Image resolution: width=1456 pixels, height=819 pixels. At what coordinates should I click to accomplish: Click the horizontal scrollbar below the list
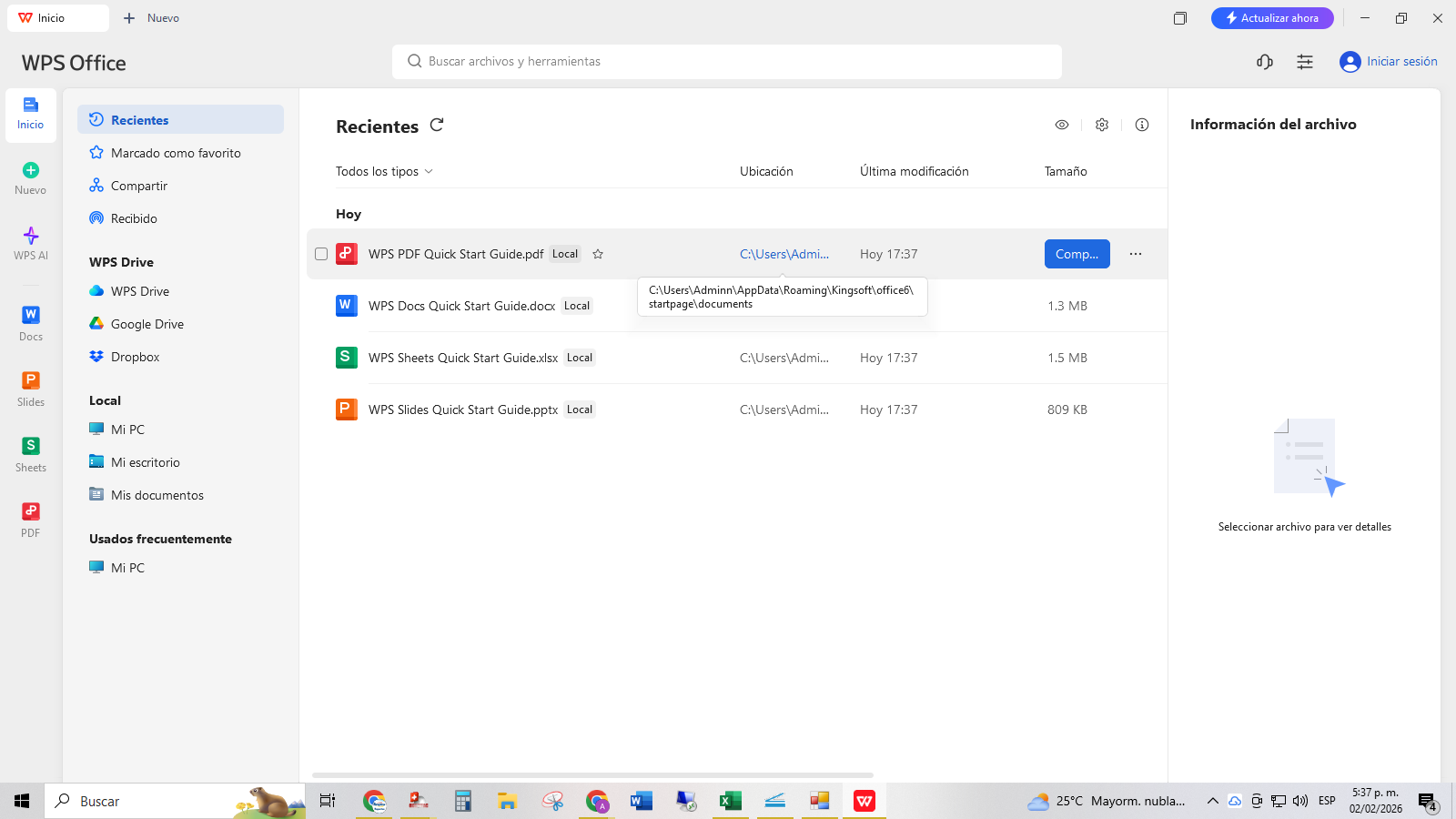[x=592, y=775]
